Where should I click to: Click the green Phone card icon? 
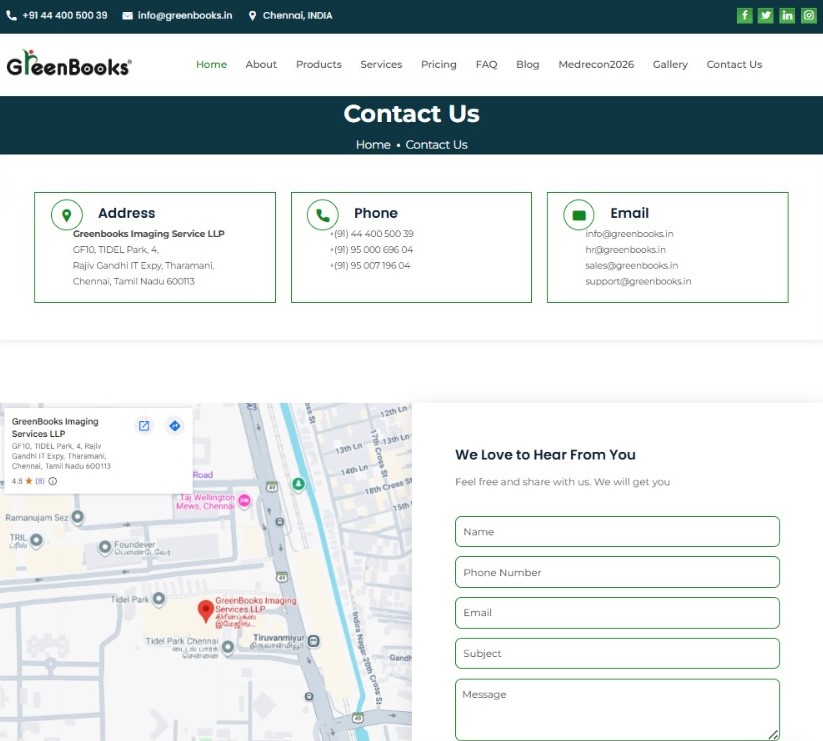coord(322,214)
